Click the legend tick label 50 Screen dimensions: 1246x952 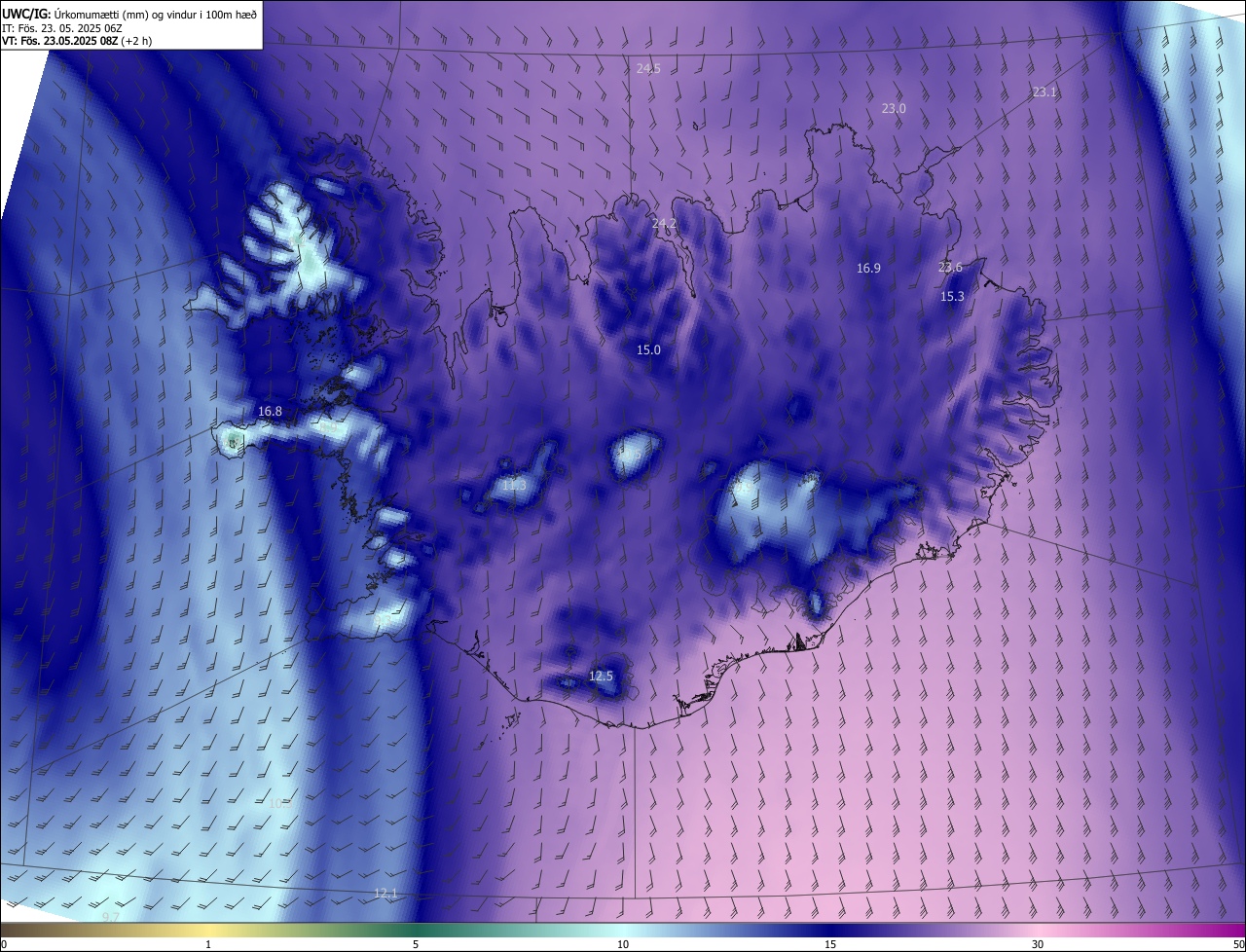[x=1238, y=944]
